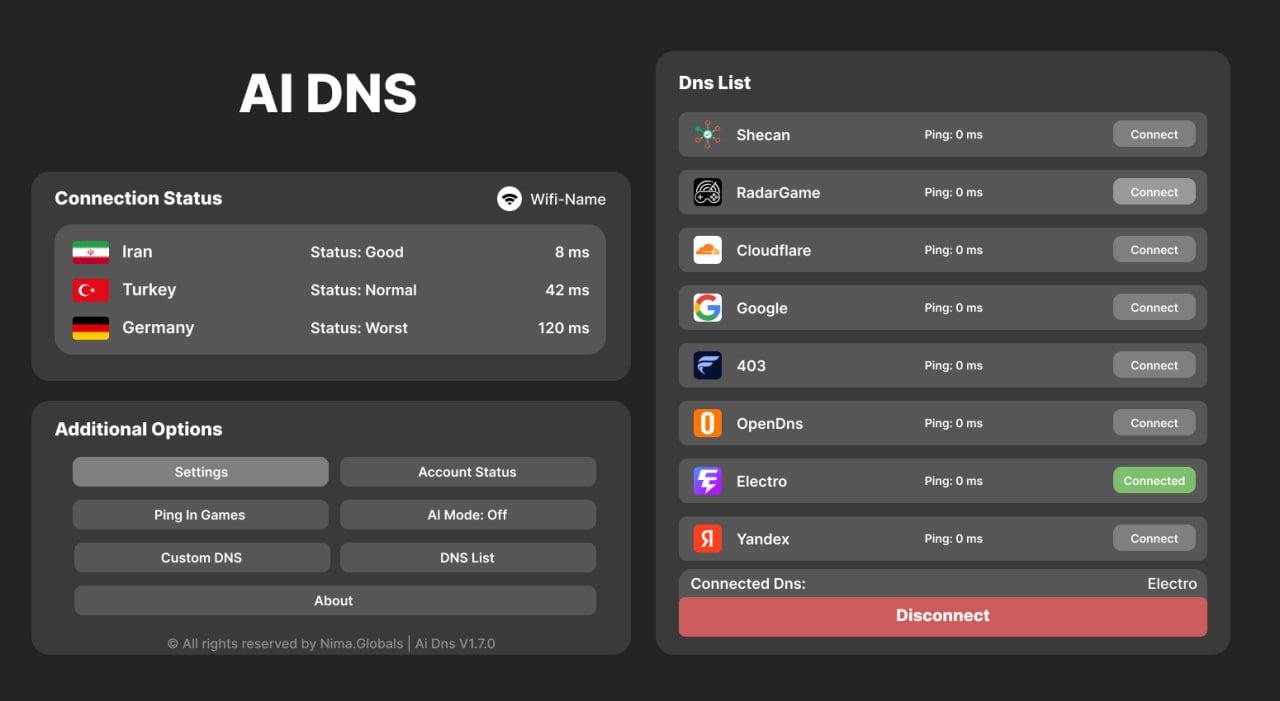Click the AI DNS title
Screen dimensions: 1280x701
tap(328, 94)
